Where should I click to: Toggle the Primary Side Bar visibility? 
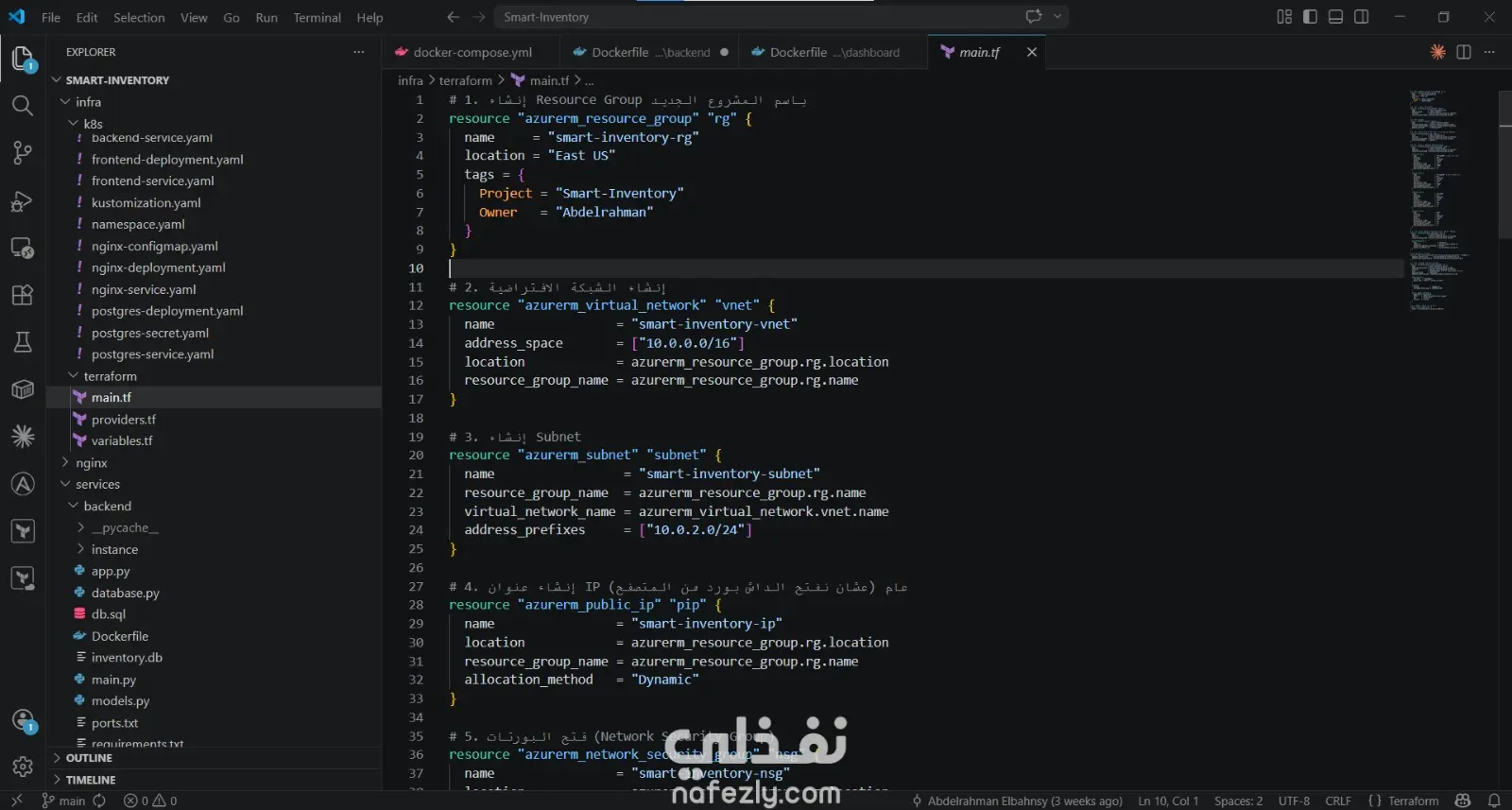tap(1310, 17)
